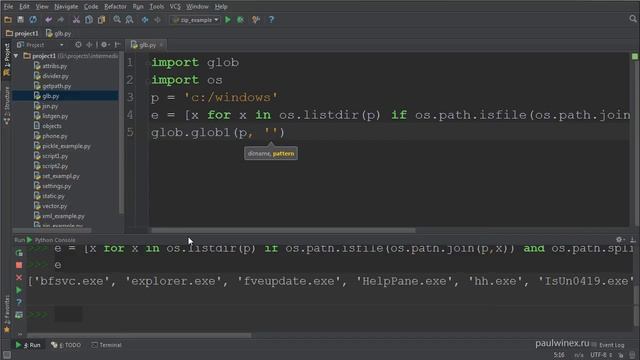
Task: Click the Replace toolbar icon
Action: pyautogui.click(x=129, y=20)
